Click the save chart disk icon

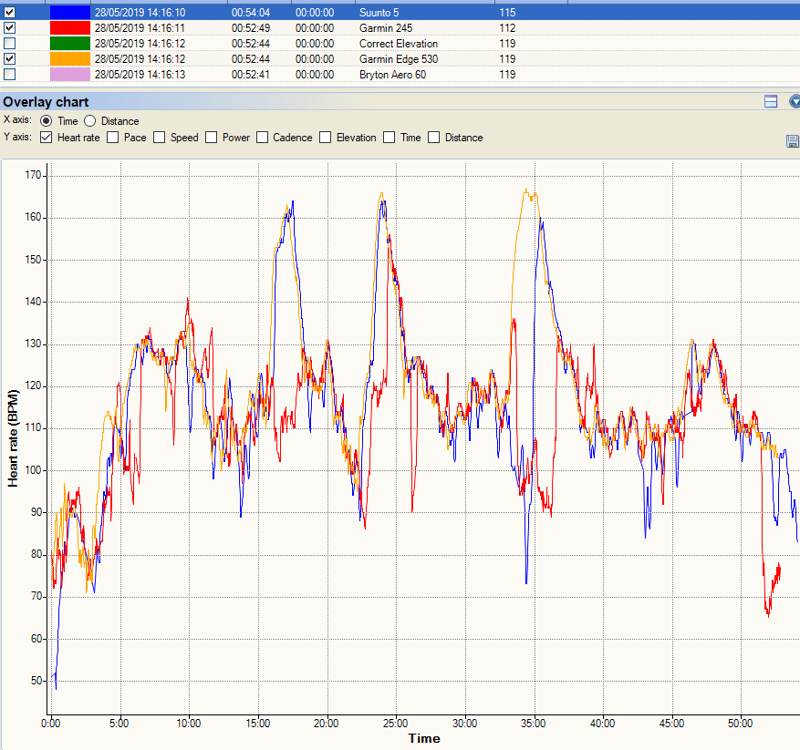pyautogui.click(x=793, y=141)
